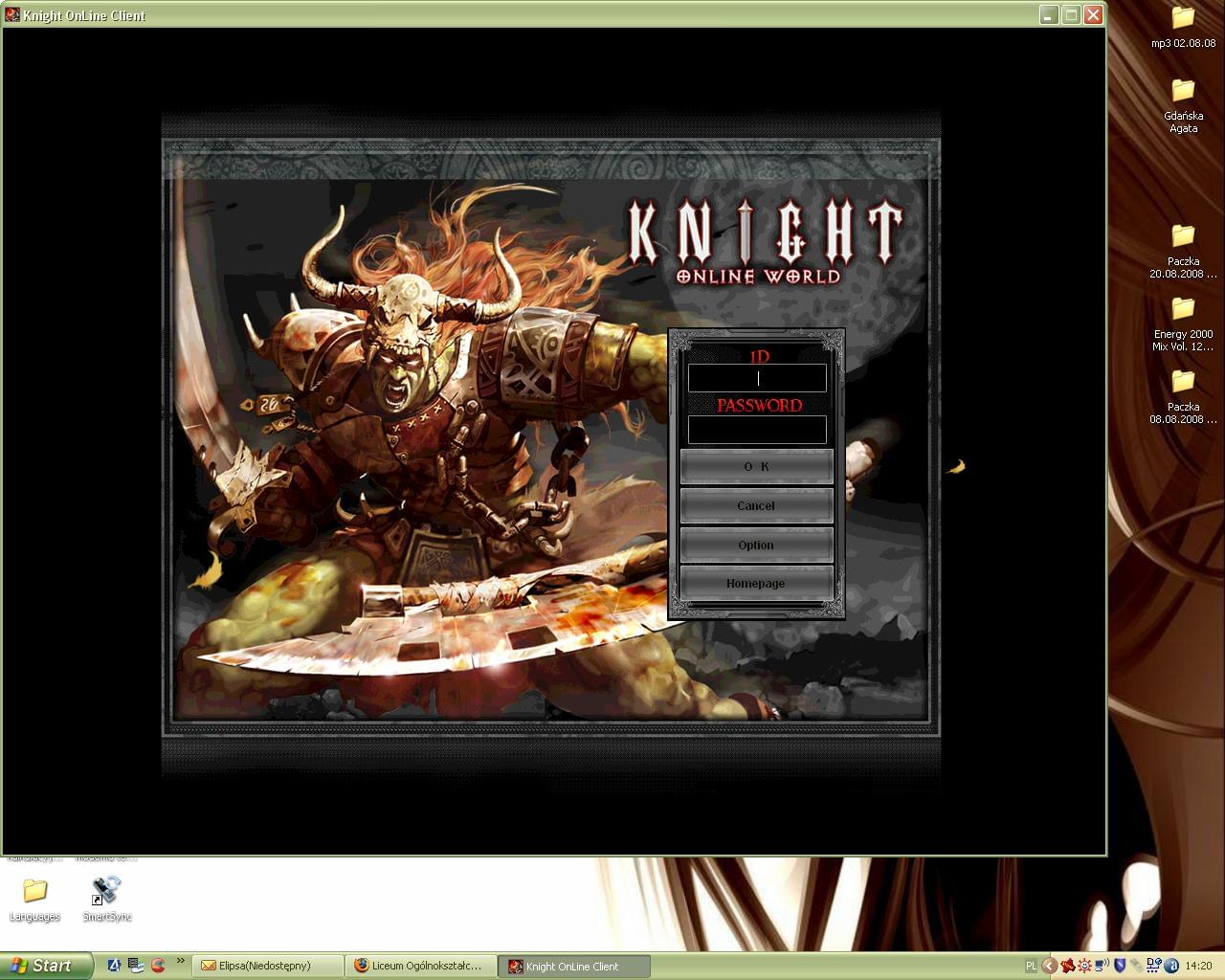
Task: Open the mp3 02.08.08 desktop folder
Action: 1183,27
